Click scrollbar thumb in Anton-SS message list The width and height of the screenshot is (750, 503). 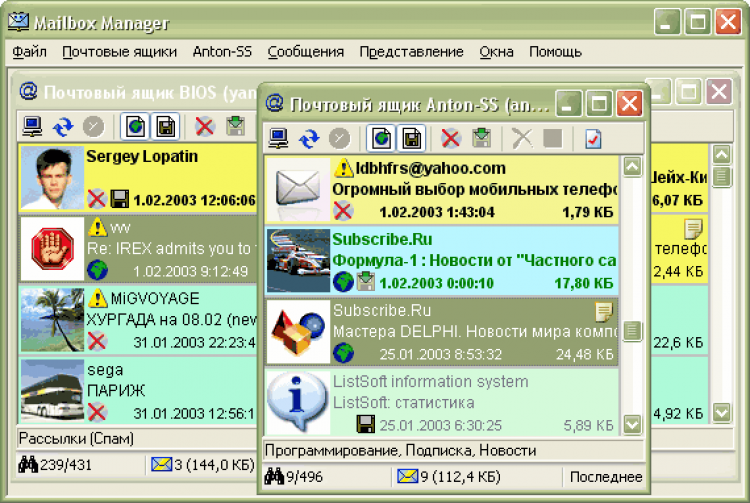click(x=632, y=330)
